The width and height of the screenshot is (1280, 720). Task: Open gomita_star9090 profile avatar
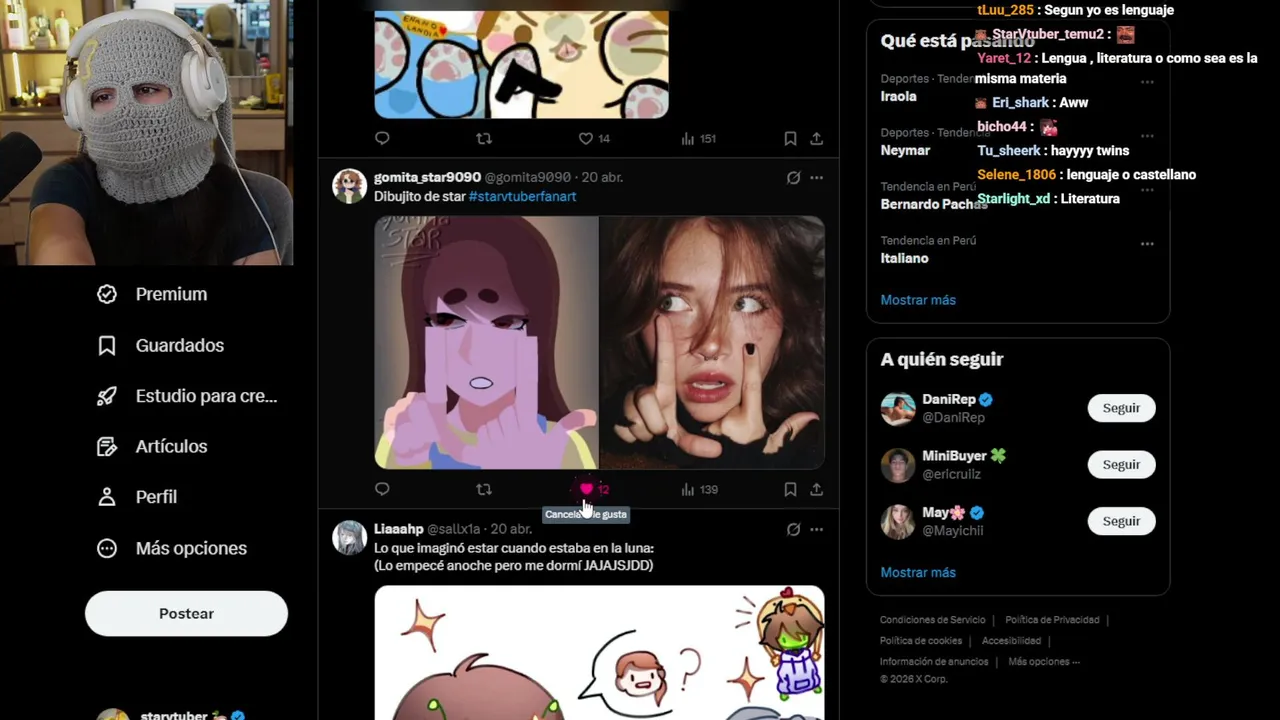pos(349,186)
